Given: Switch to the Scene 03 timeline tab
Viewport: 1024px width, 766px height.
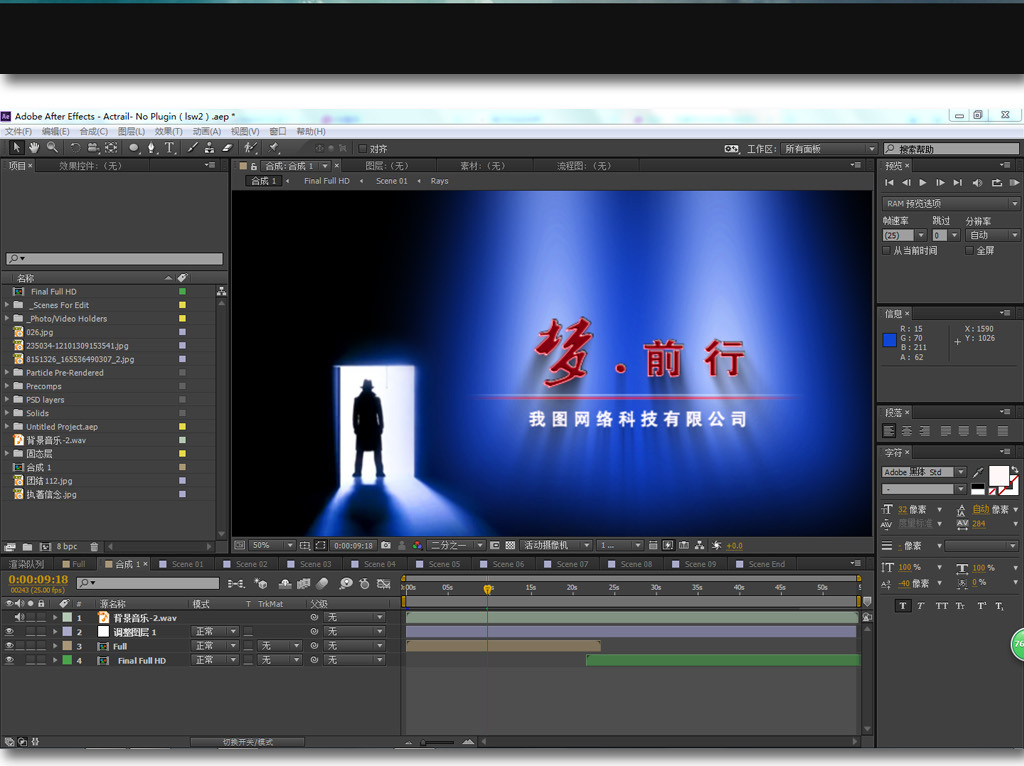Looking at the screenshot, I should tap(314, 564).
